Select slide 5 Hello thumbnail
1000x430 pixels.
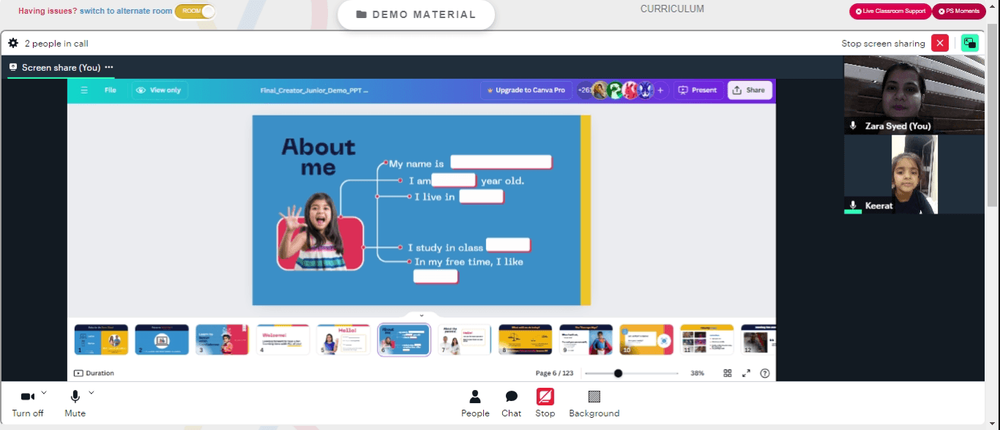coord(343,339)
